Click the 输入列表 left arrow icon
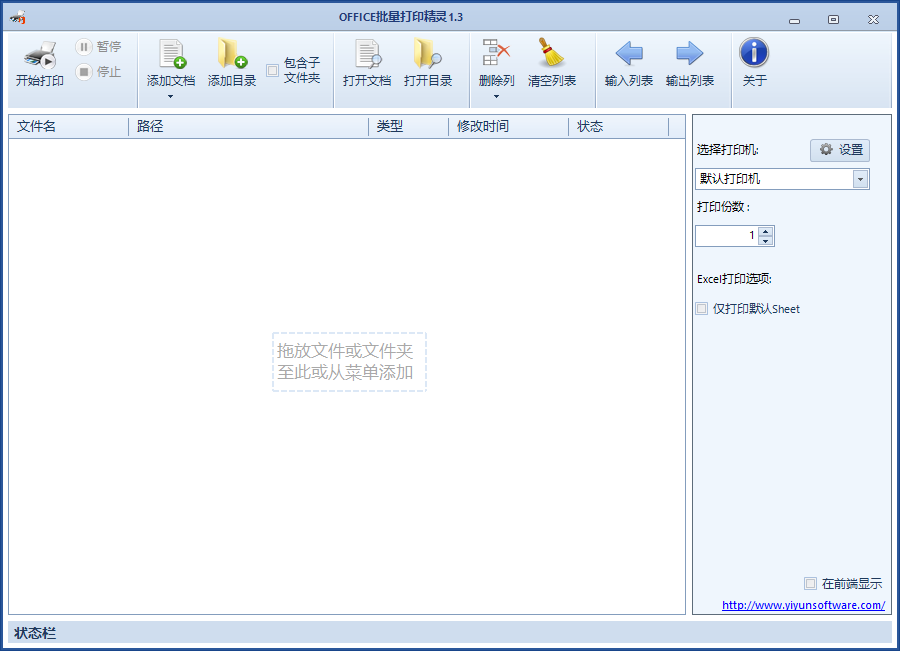 pos(629,53)
